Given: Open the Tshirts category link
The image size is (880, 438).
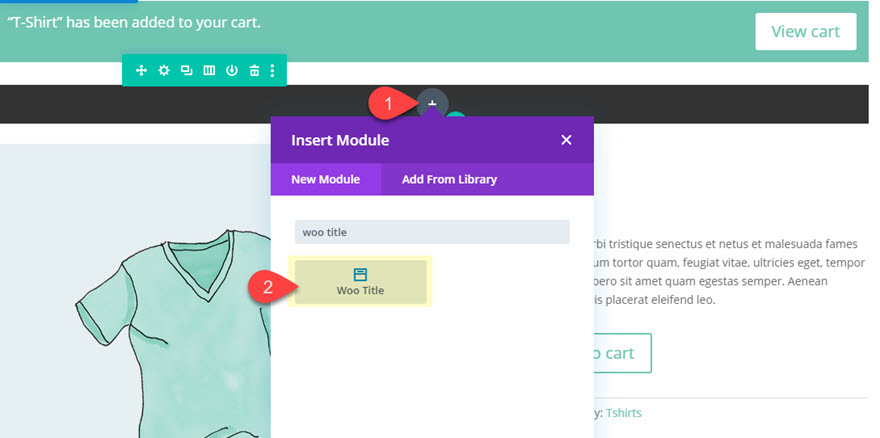Looking at the screenshot, I should click(624, 413).
